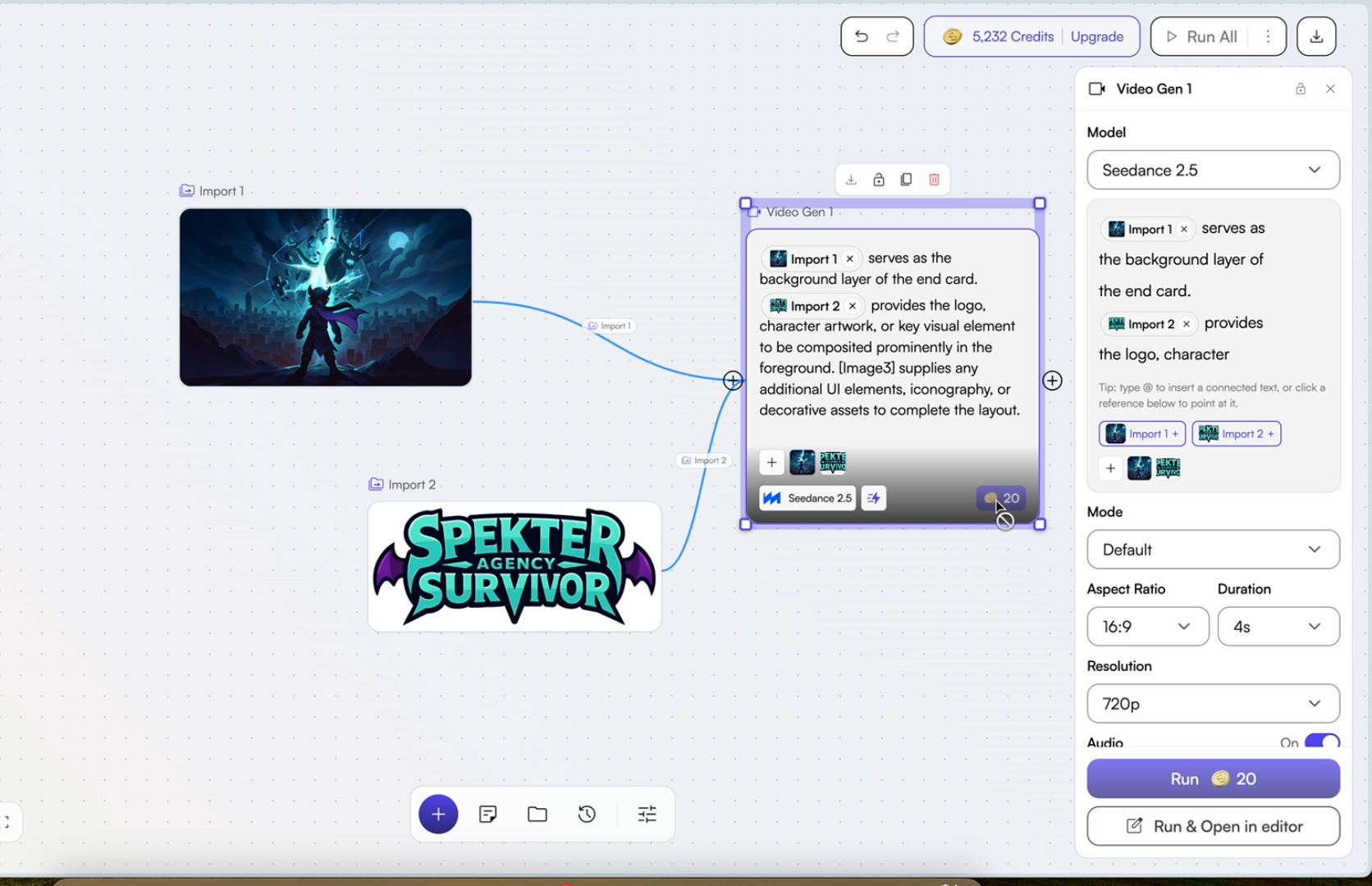
Task: Delete the Video Gen 1 node
Action: tap(934, 180)
